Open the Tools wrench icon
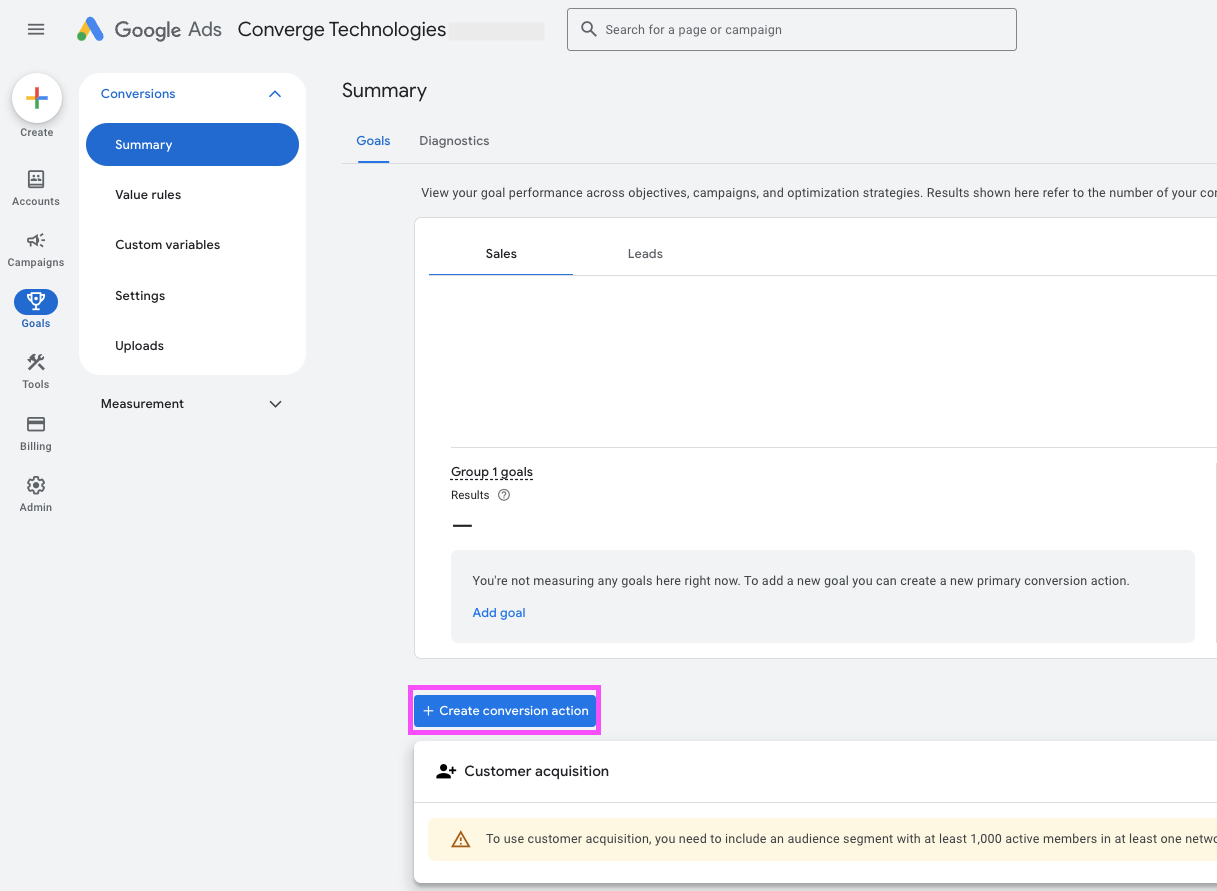Viewport: 1217px width, 891px height. click(36, 363)
